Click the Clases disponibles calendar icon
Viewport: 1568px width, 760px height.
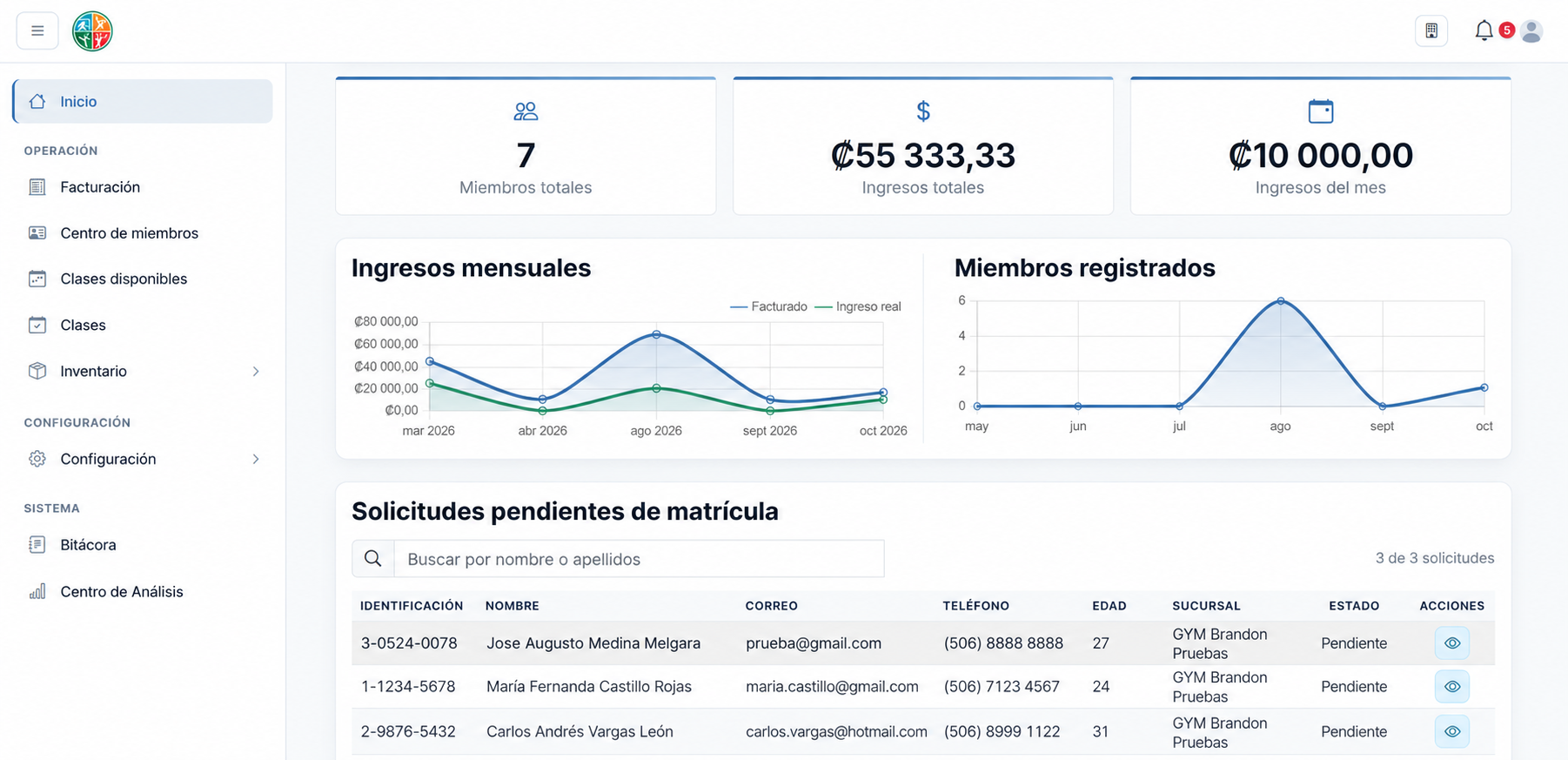(37, 279)
